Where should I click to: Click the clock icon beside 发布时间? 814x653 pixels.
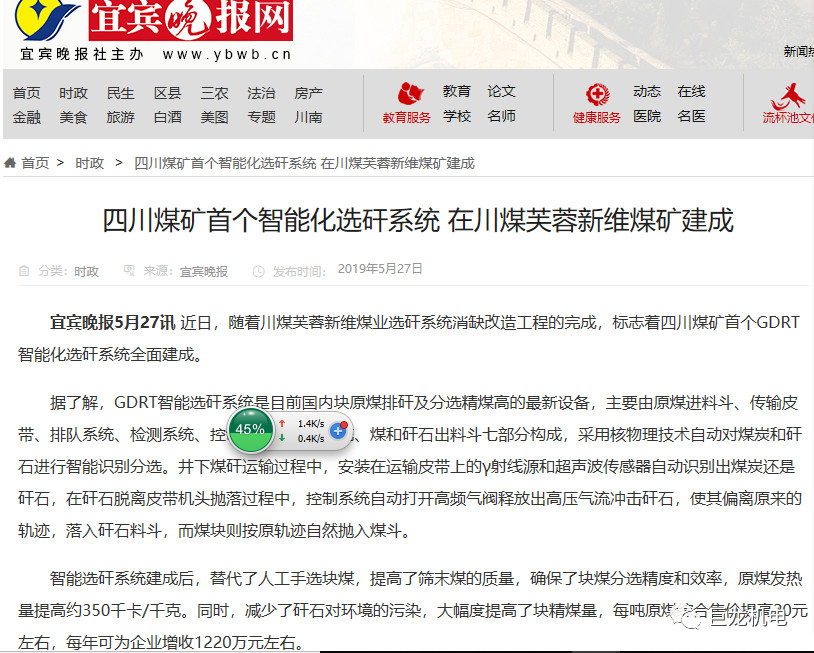click(258, 271)
